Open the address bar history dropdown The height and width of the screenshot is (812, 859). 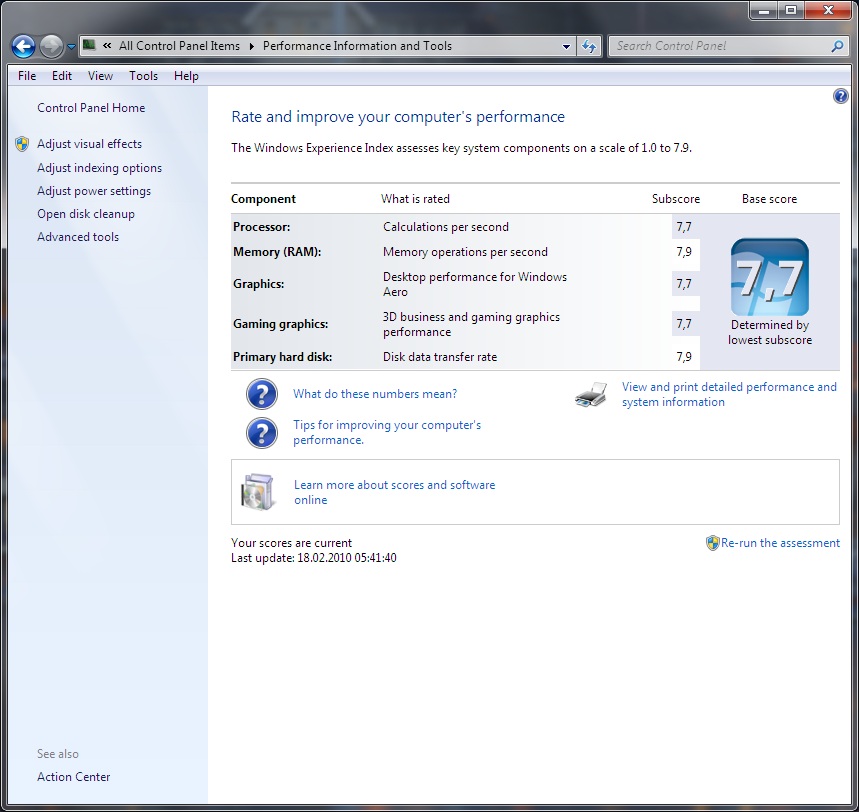(x=566, y=47)
